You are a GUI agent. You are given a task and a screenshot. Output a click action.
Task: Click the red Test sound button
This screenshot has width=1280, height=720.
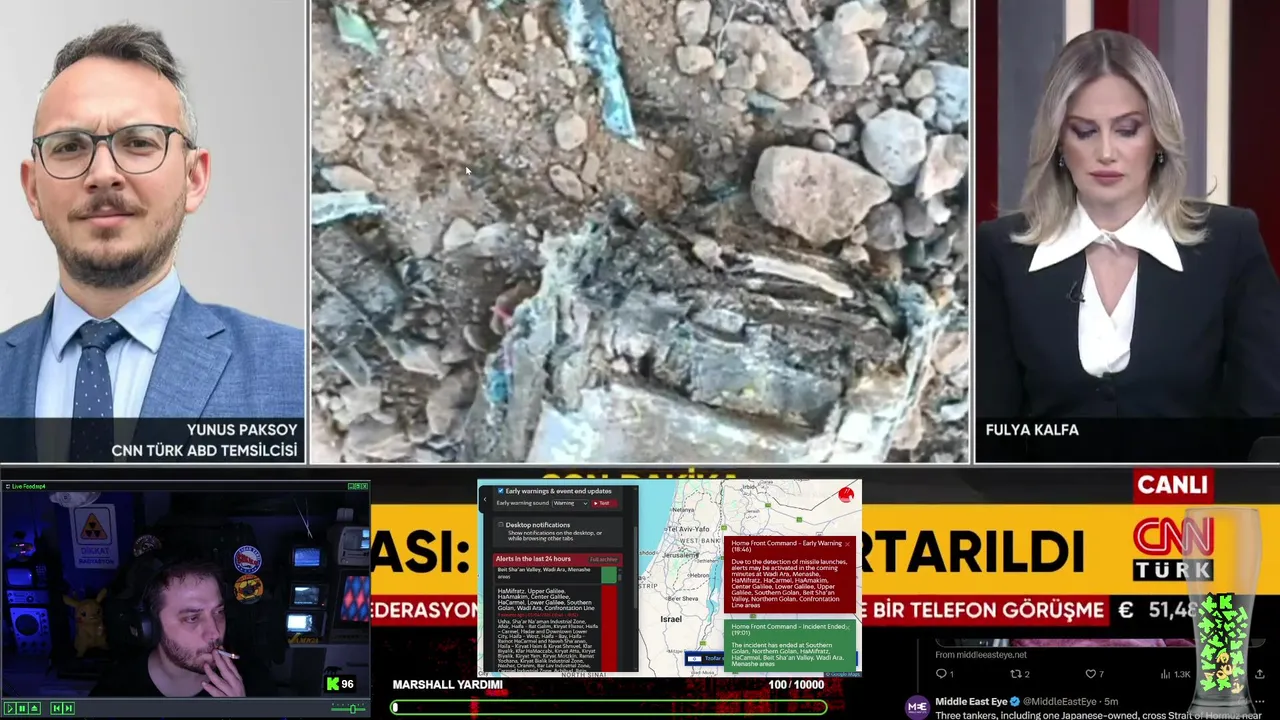click(604, 503)
